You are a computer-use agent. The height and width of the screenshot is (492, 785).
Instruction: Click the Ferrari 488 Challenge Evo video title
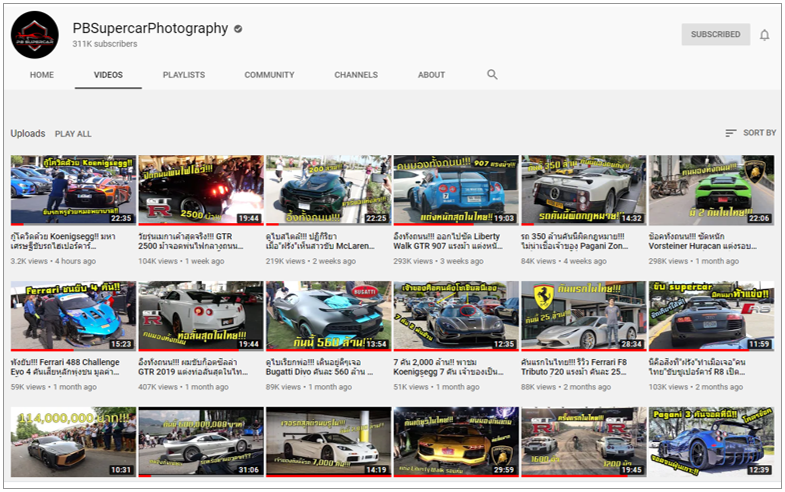pyautogui.click(x=65, y=367)
